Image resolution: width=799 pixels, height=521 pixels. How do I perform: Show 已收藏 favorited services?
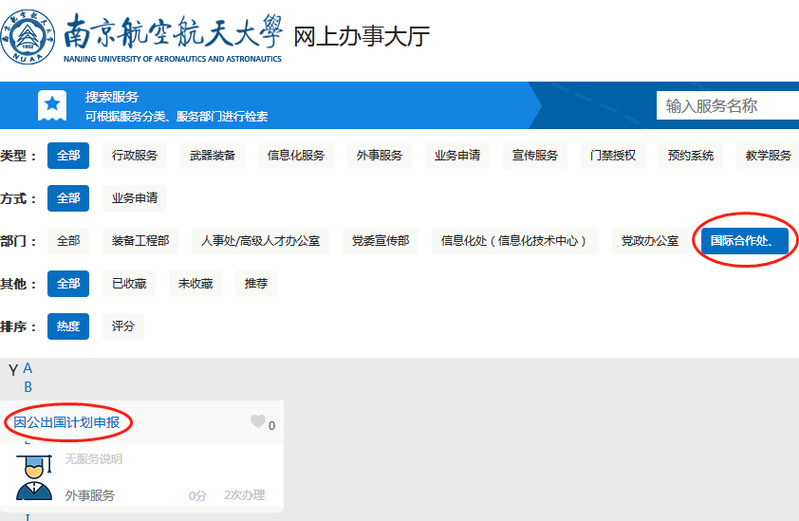tap(129, 284)
